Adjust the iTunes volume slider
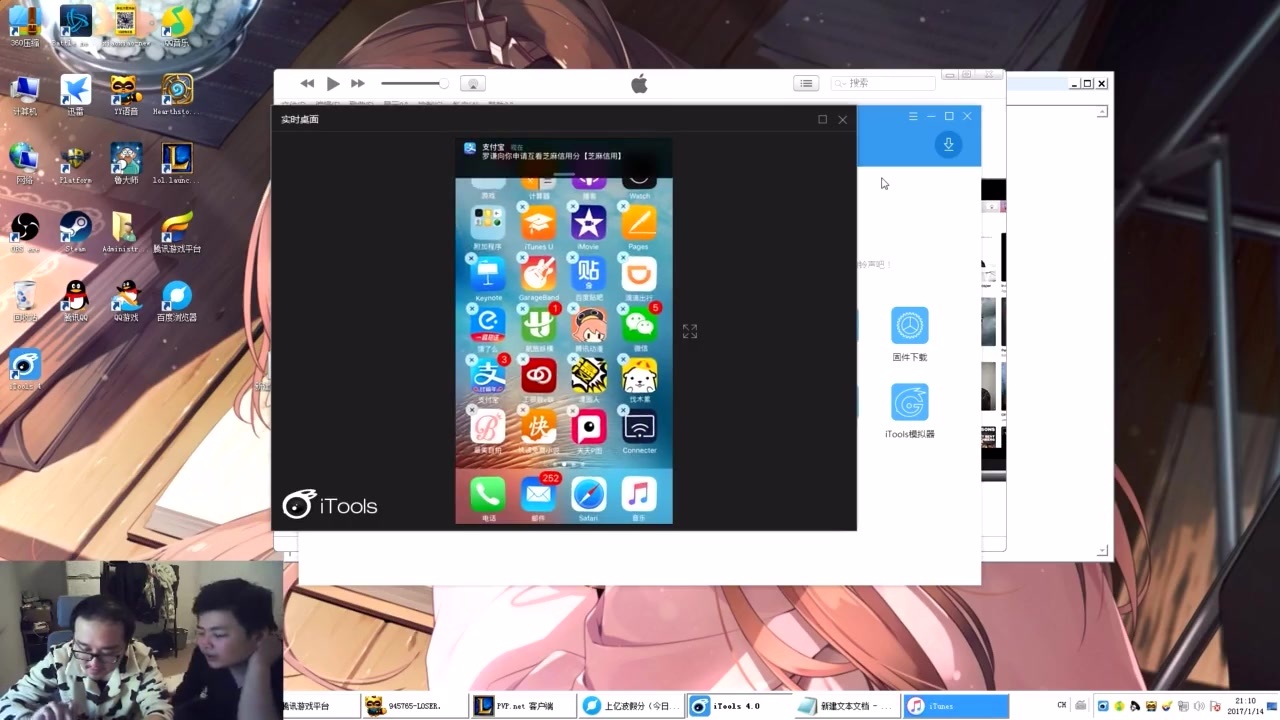Image resolution: width=1280 pixels, height=720 pixels. (414, 84)
